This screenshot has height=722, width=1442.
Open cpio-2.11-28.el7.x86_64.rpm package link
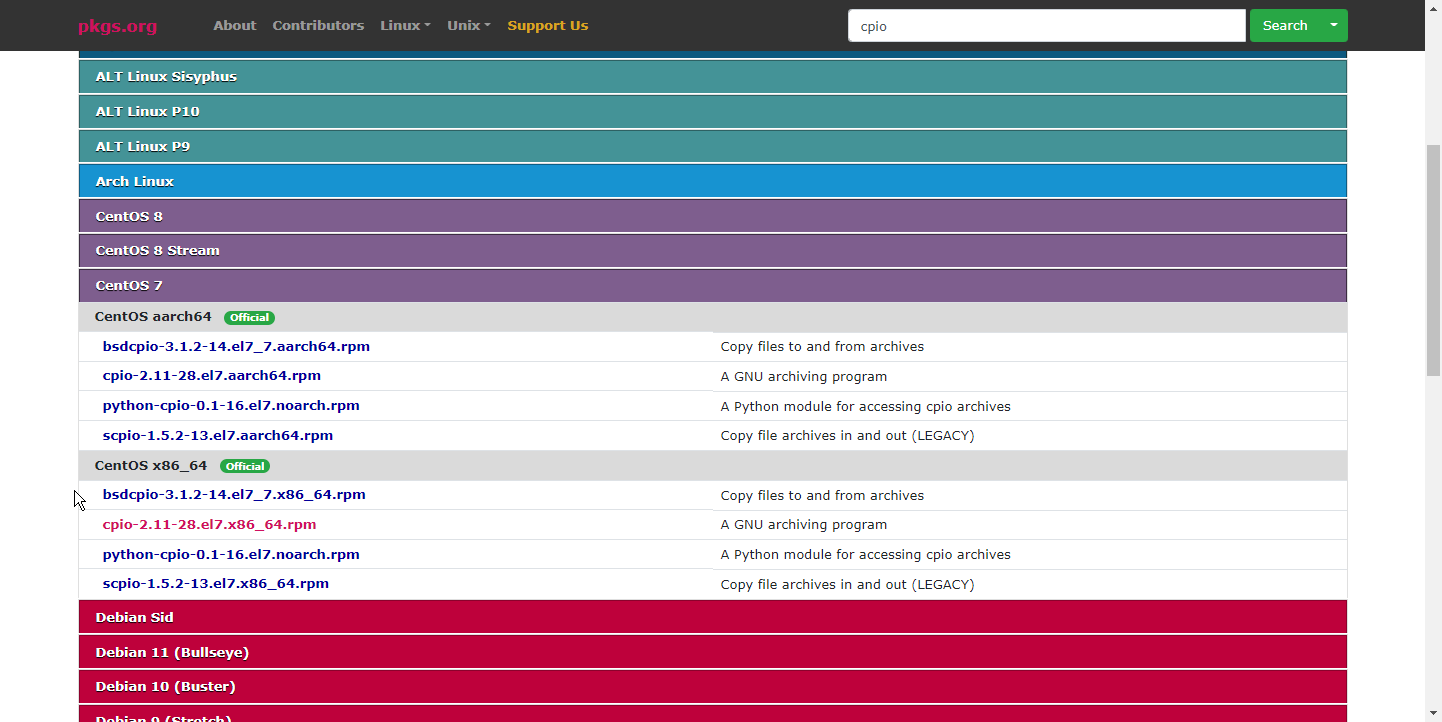point(209,525)
